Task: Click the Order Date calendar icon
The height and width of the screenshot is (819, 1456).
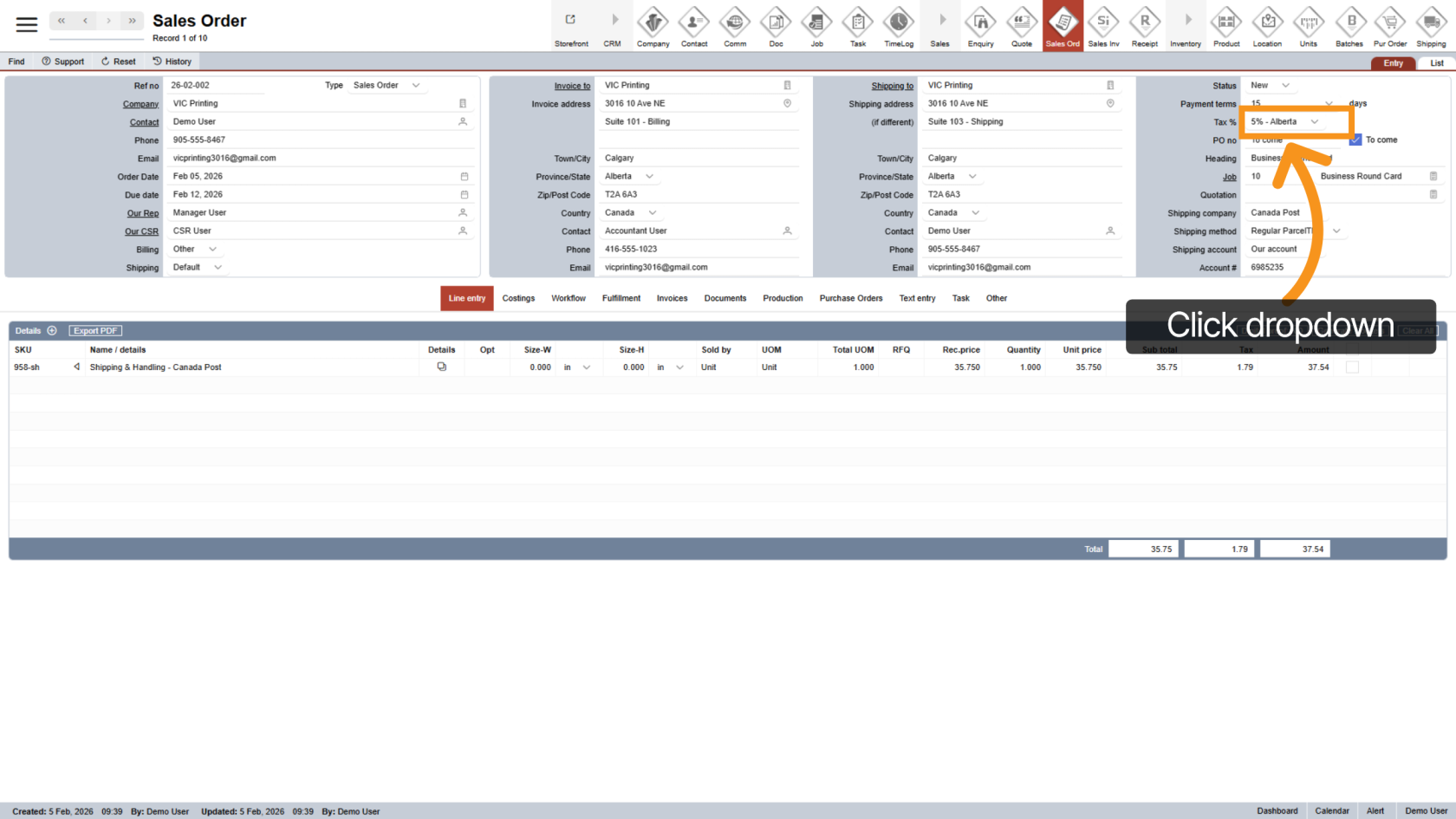Action: [x=464, y=177]
